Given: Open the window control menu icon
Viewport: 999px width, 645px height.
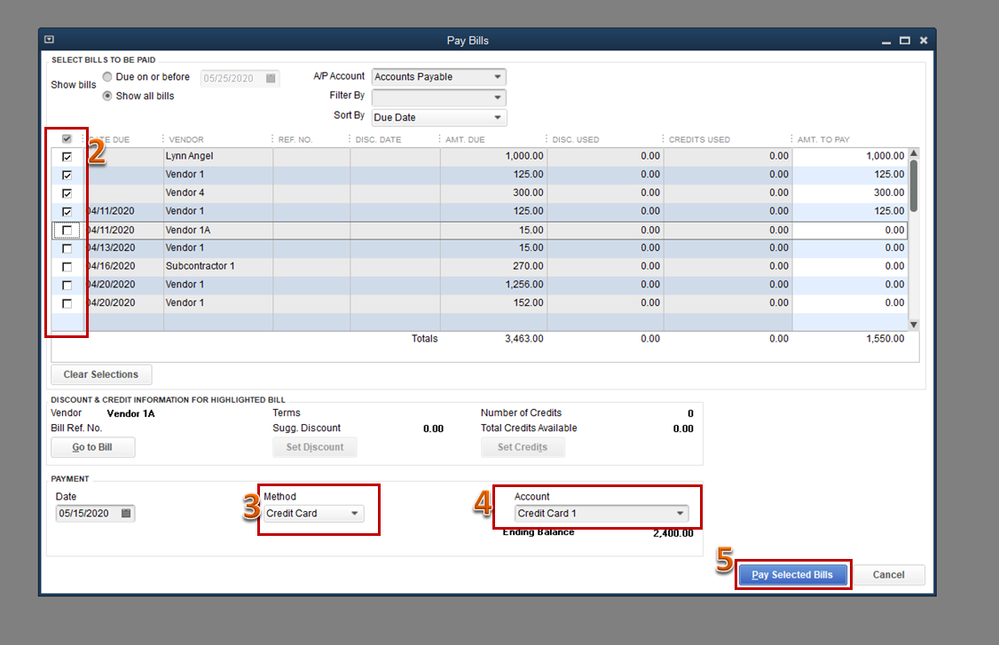Looking at the screenshot, I should click(x=49, y=40).
